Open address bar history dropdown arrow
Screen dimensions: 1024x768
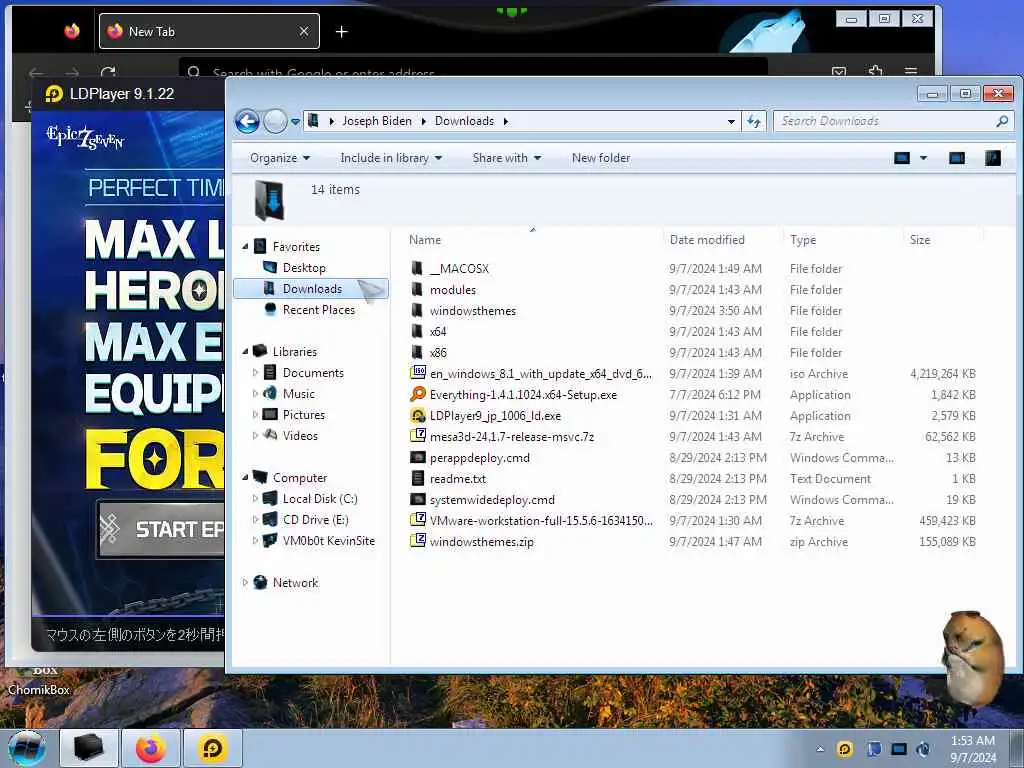pos(731,121)
